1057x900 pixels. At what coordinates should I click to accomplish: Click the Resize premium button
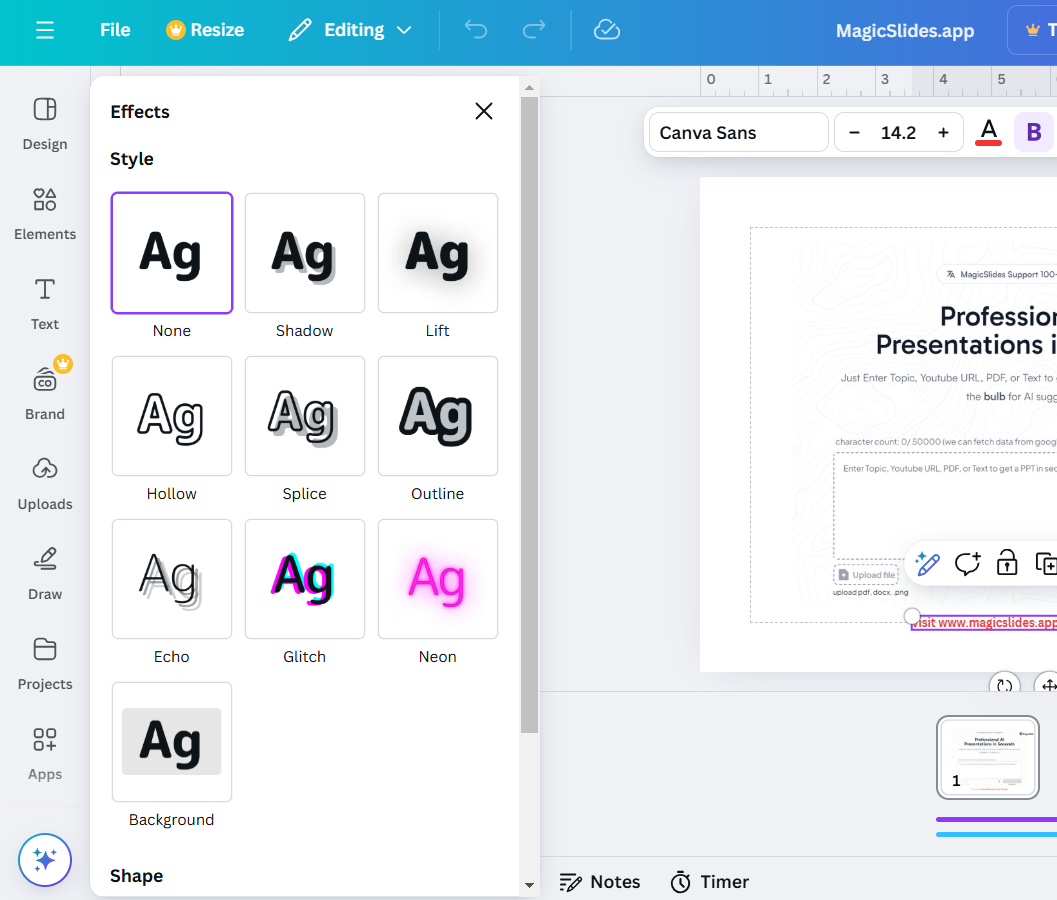205,30
